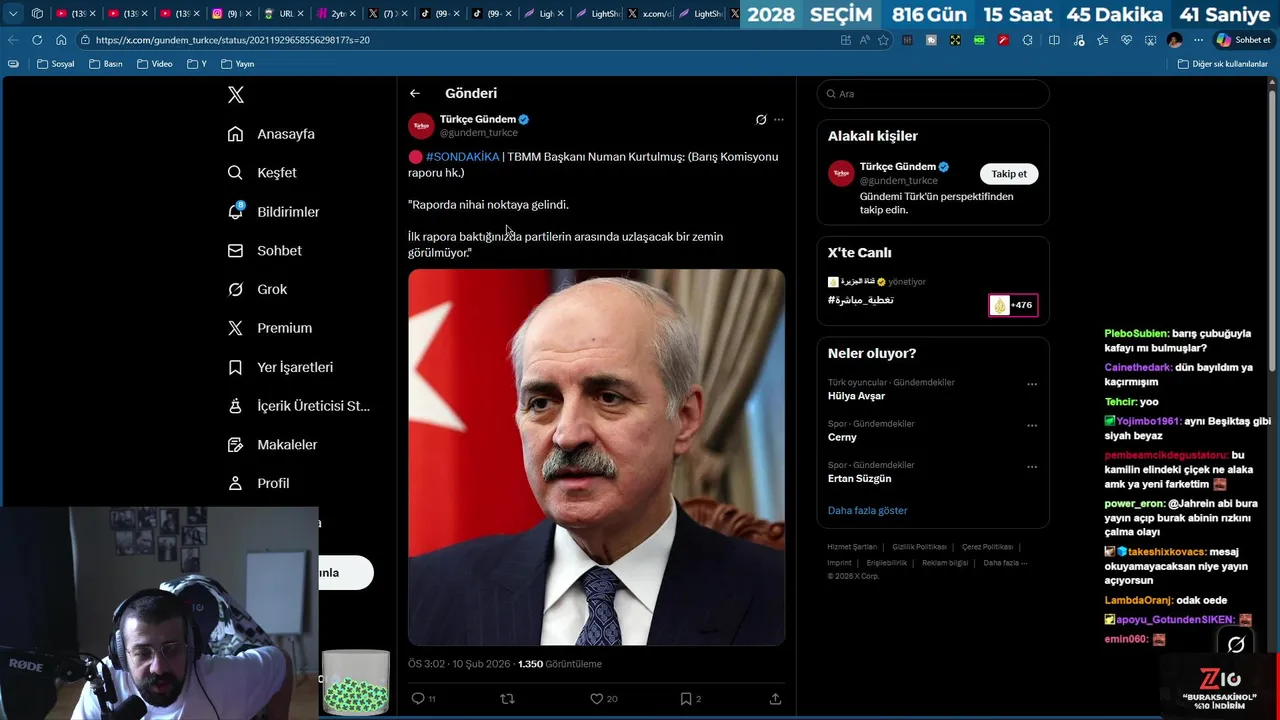This screenshot has height=720, width=1280.
Task: Open Sosyal bookmarks folder
Action: point(55,64)
